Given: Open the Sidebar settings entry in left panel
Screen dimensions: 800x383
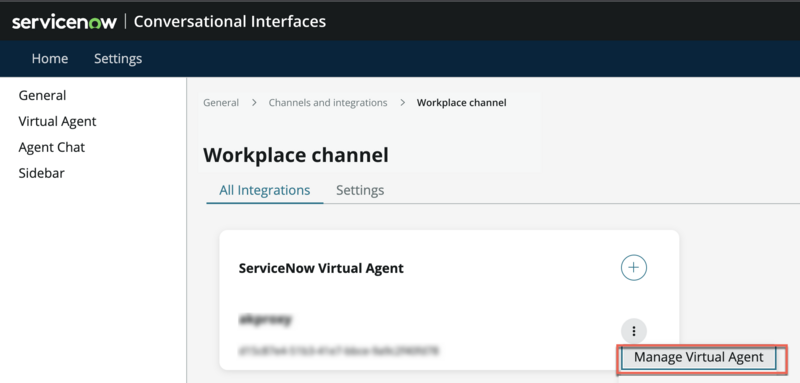Looking at the screenshot, I should point(41,173).
